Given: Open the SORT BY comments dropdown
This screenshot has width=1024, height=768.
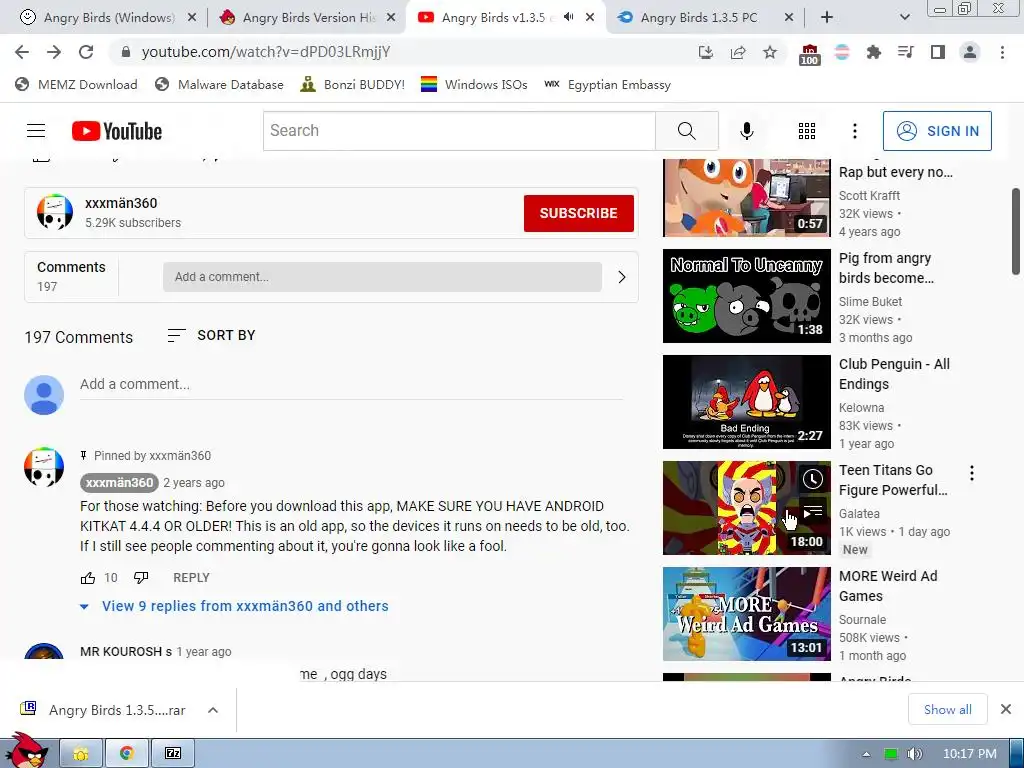Looking at the screenshot, I should click(x=211, y=335).
